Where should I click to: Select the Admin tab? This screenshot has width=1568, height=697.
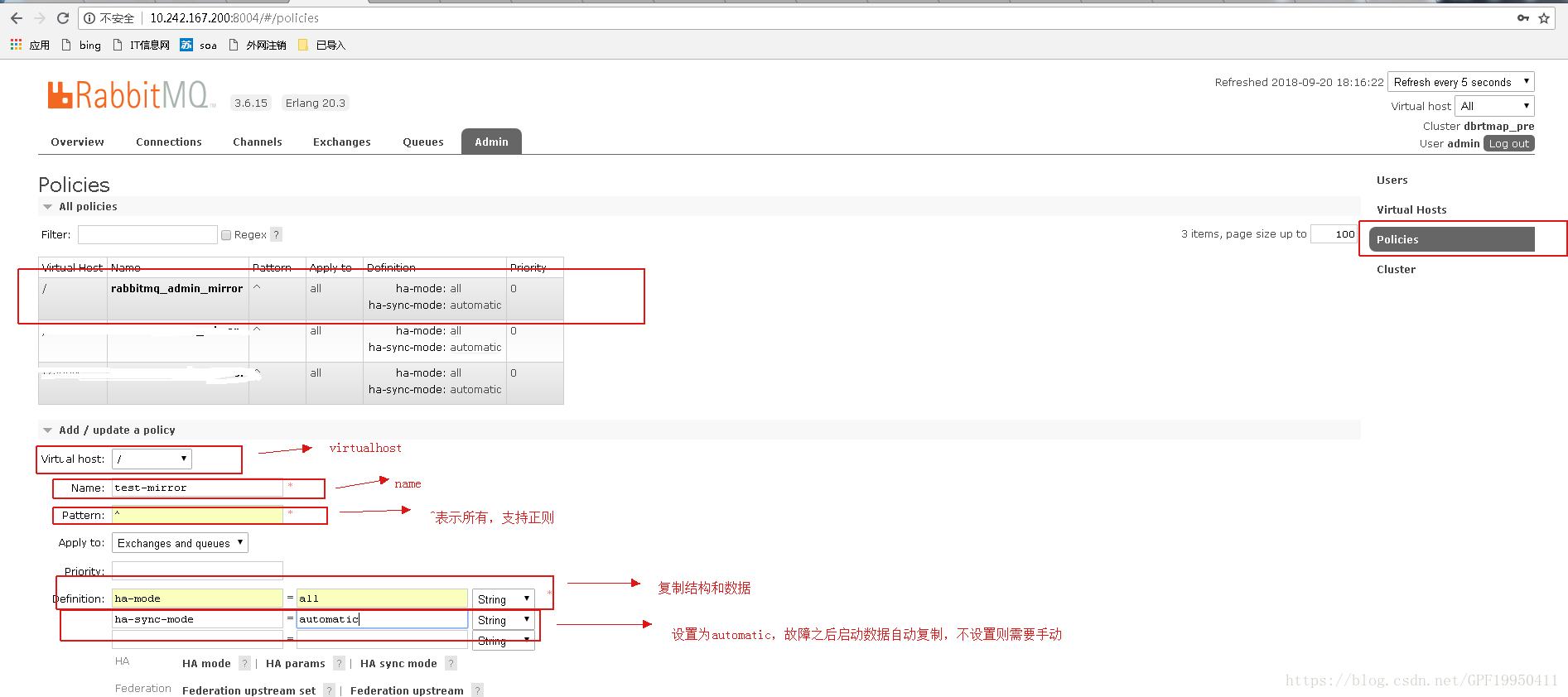(492, 142)
